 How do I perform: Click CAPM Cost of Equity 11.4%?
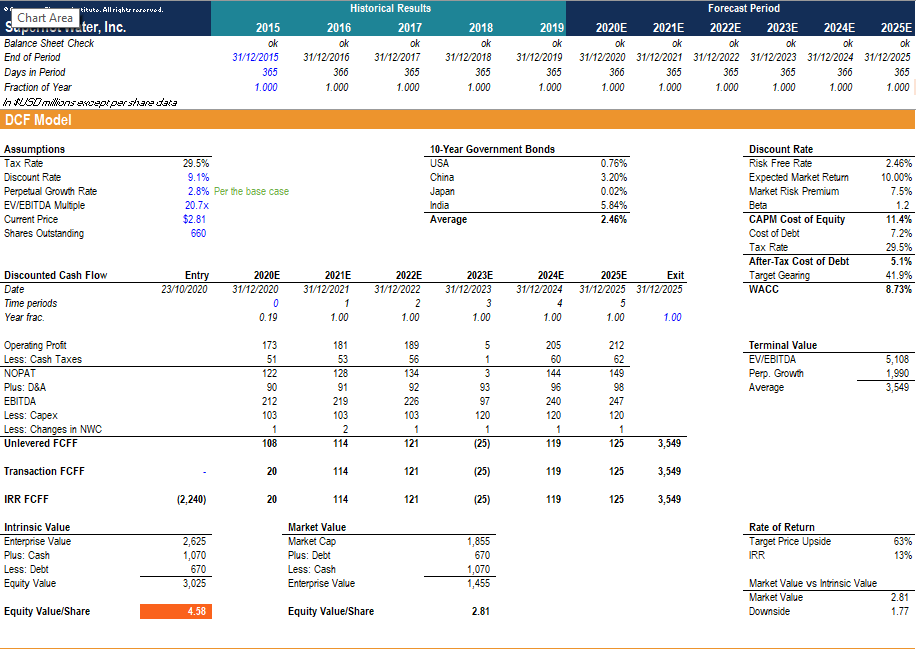click(898, 220)
